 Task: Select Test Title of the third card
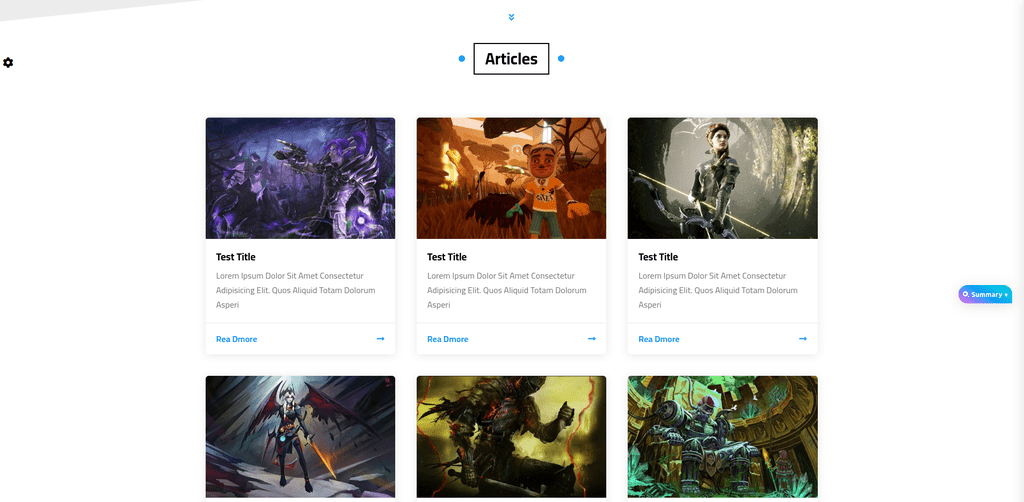tap(658, 257)
